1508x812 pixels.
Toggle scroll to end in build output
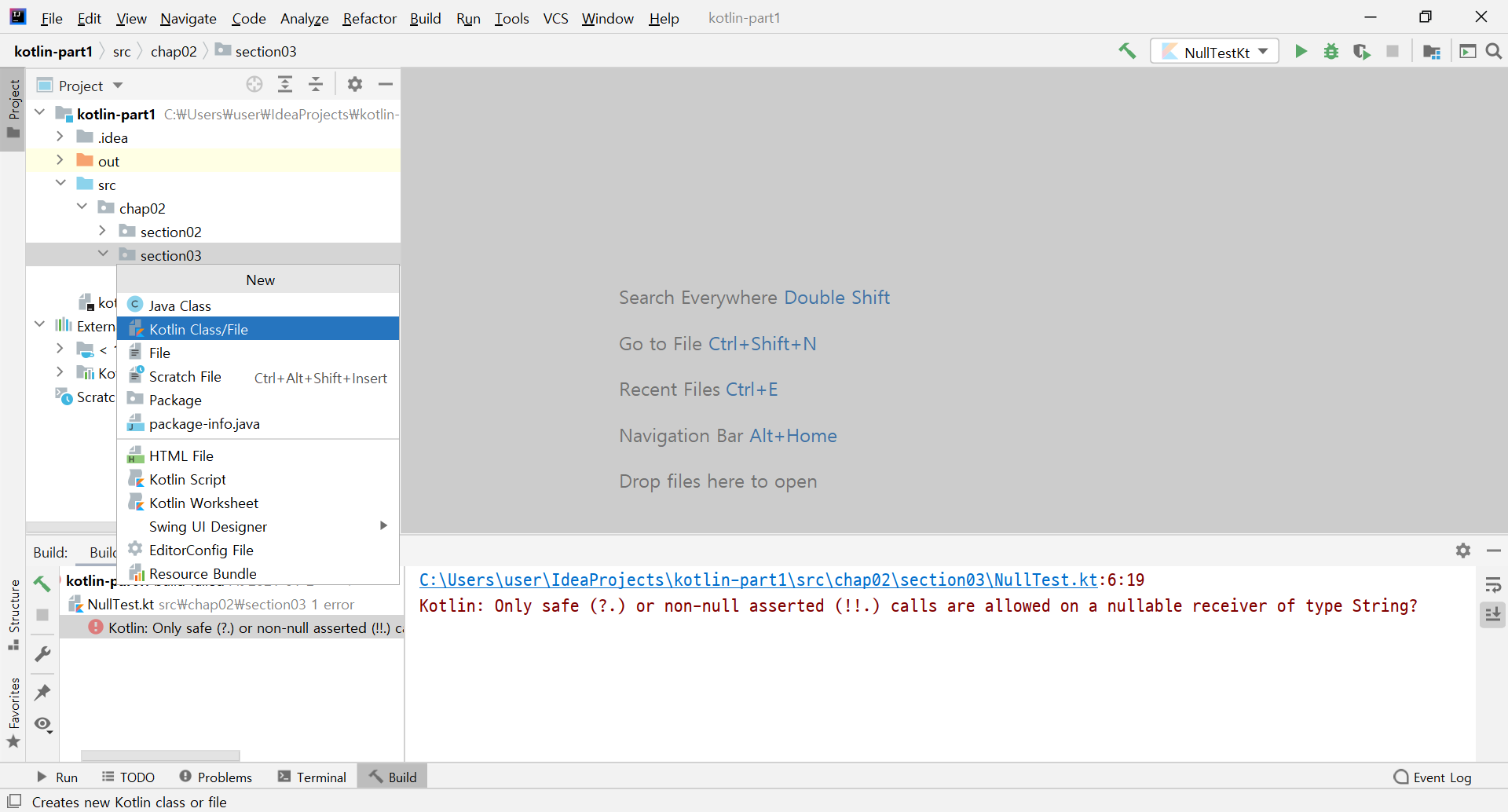1493,615
